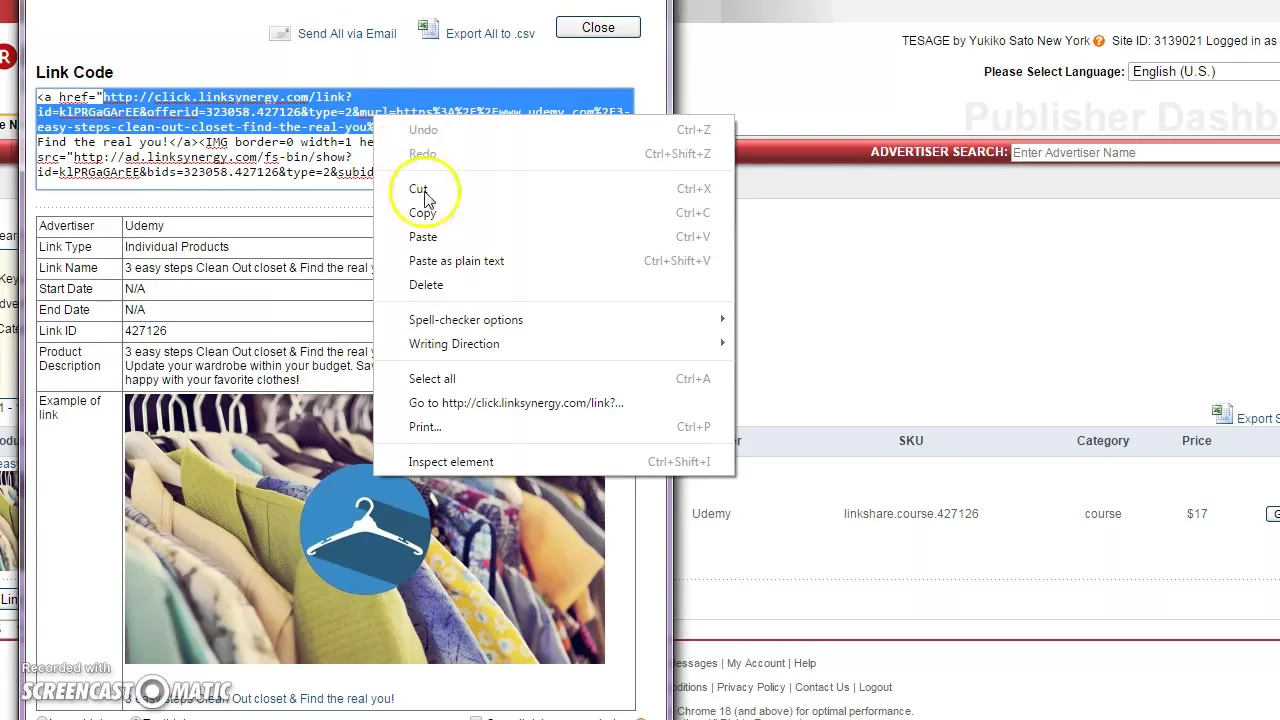The height and width of the screenshot is (720, 1280).
Task: Click the 'course' category cell
Action: [x=1103, y=514]
